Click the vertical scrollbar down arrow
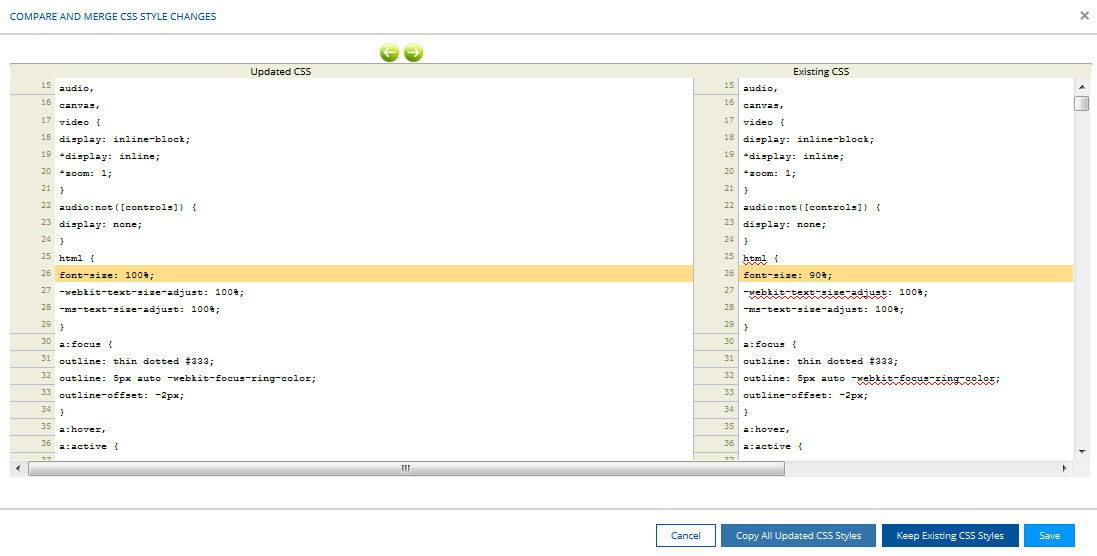The width and height of the screenshot is (1097, 556). pos(1081,452)
